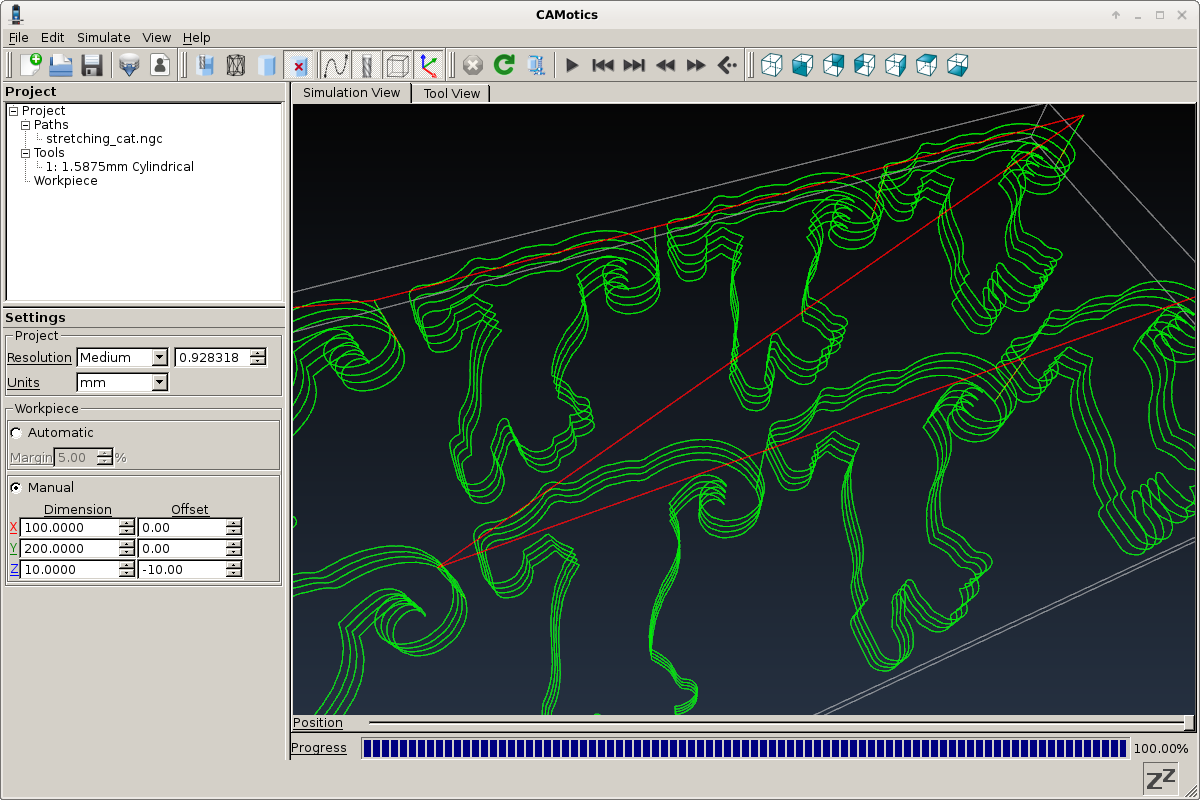Show the toolpath curve display
The image size is (1200, 800).
click(x=335, y=65)
